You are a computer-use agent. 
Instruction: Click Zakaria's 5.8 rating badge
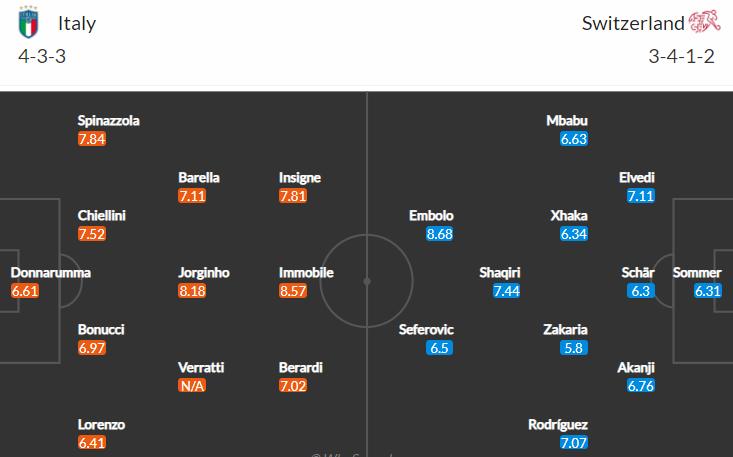pos(573,348)
